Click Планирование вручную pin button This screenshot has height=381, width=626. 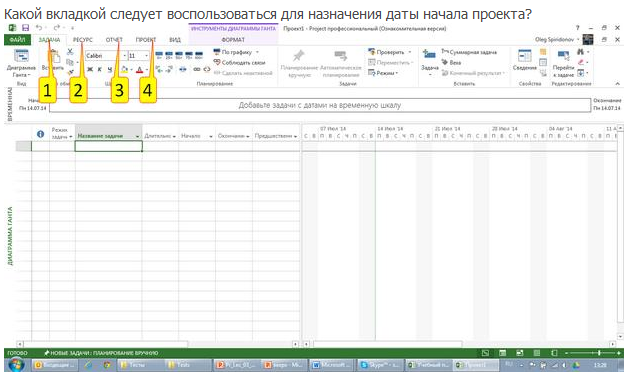coord(299,63)
